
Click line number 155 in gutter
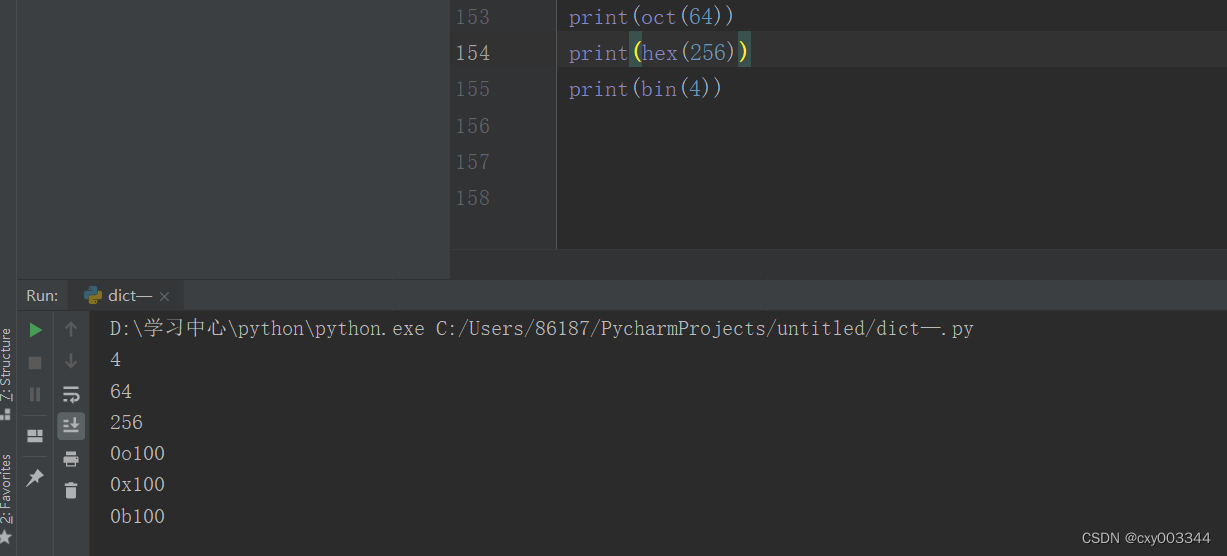(473, 89)
